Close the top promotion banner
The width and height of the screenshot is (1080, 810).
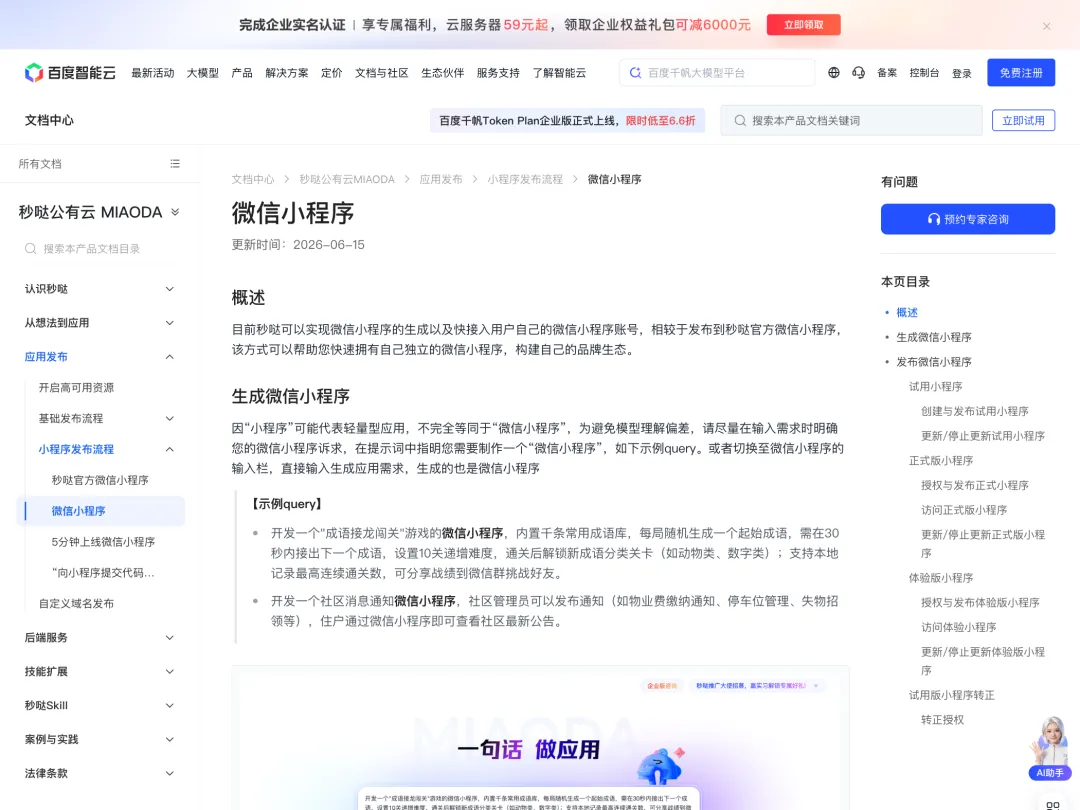pos(1046,26)
